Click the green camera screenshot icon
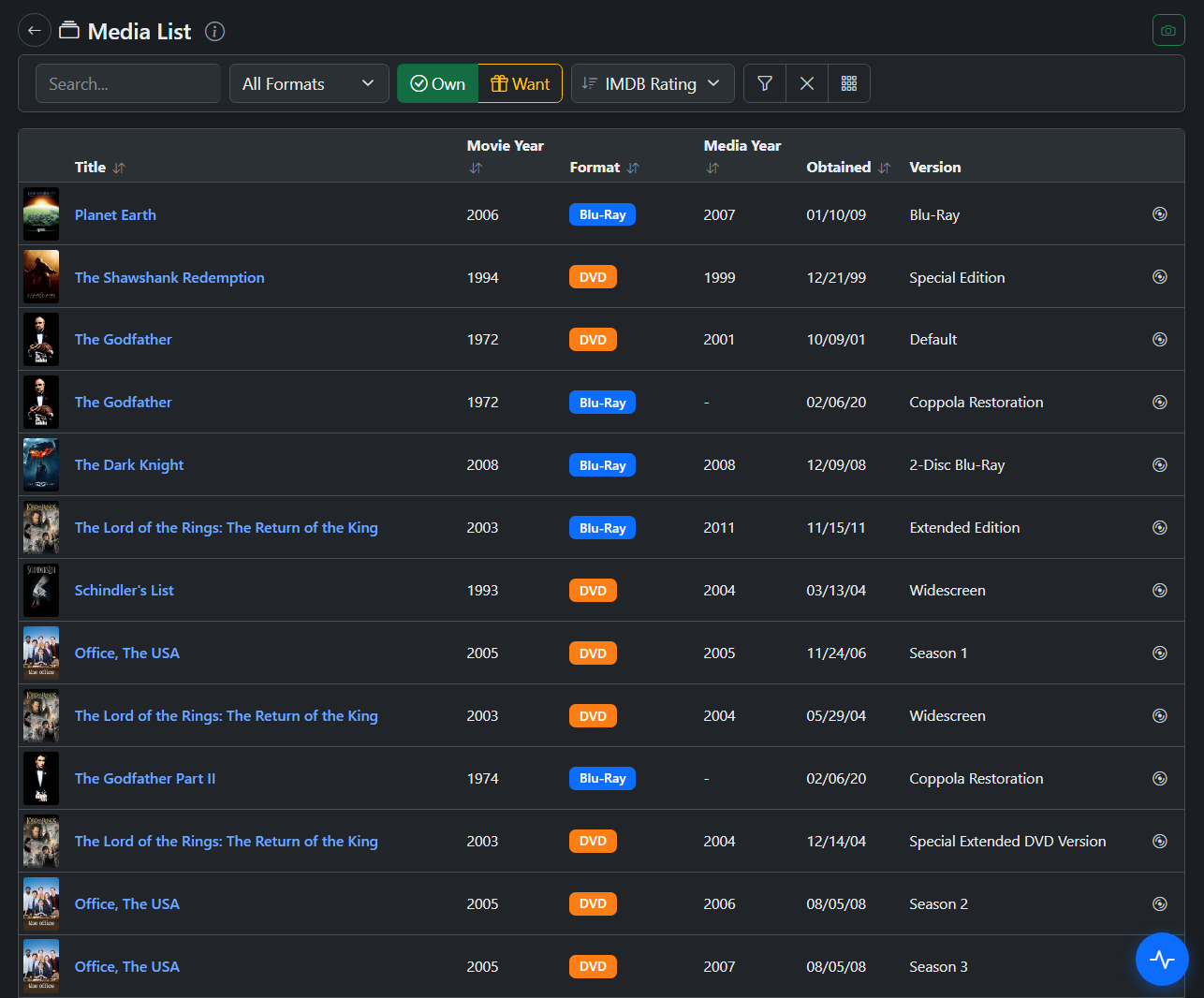This screenshot has width=1204, height=998. pos(1167,31)
